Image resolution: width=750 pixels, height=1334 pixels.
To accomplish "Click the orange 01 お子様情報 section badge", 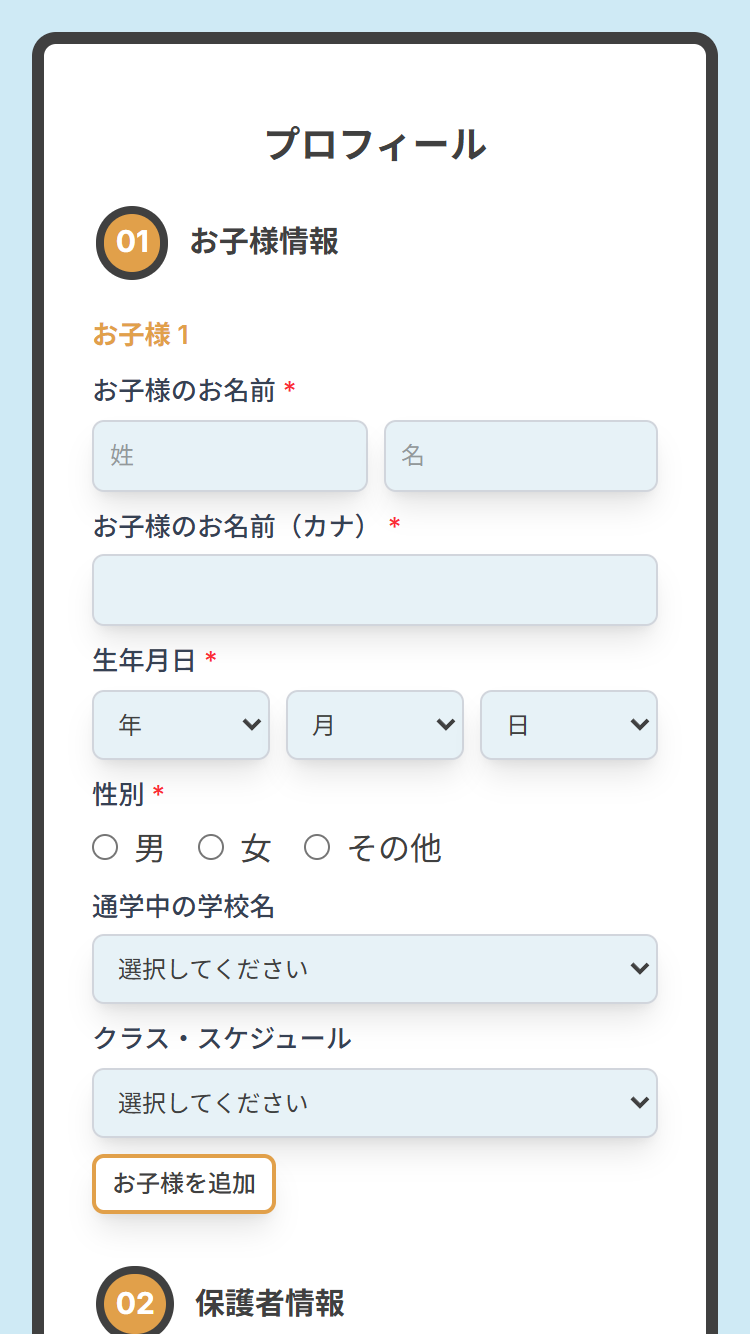I will click(131, 242).
